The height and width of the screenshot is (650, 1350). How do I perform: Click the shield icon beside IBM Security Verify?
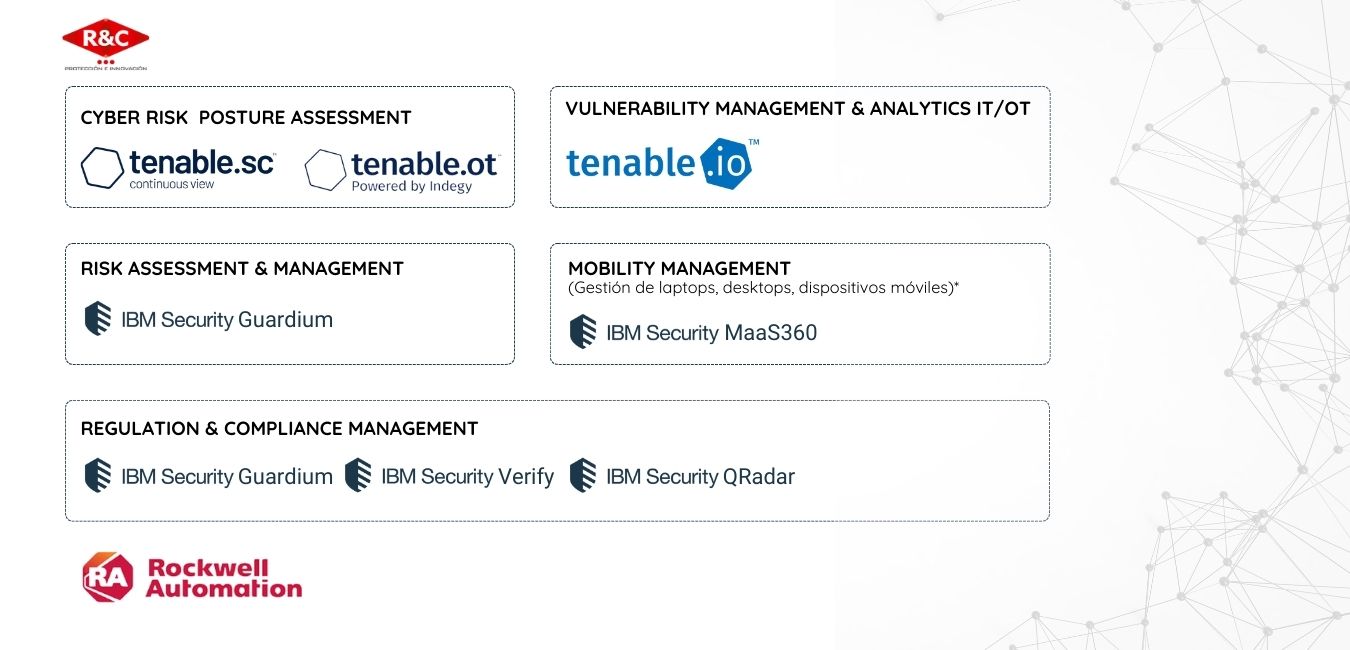pos(358,475)
